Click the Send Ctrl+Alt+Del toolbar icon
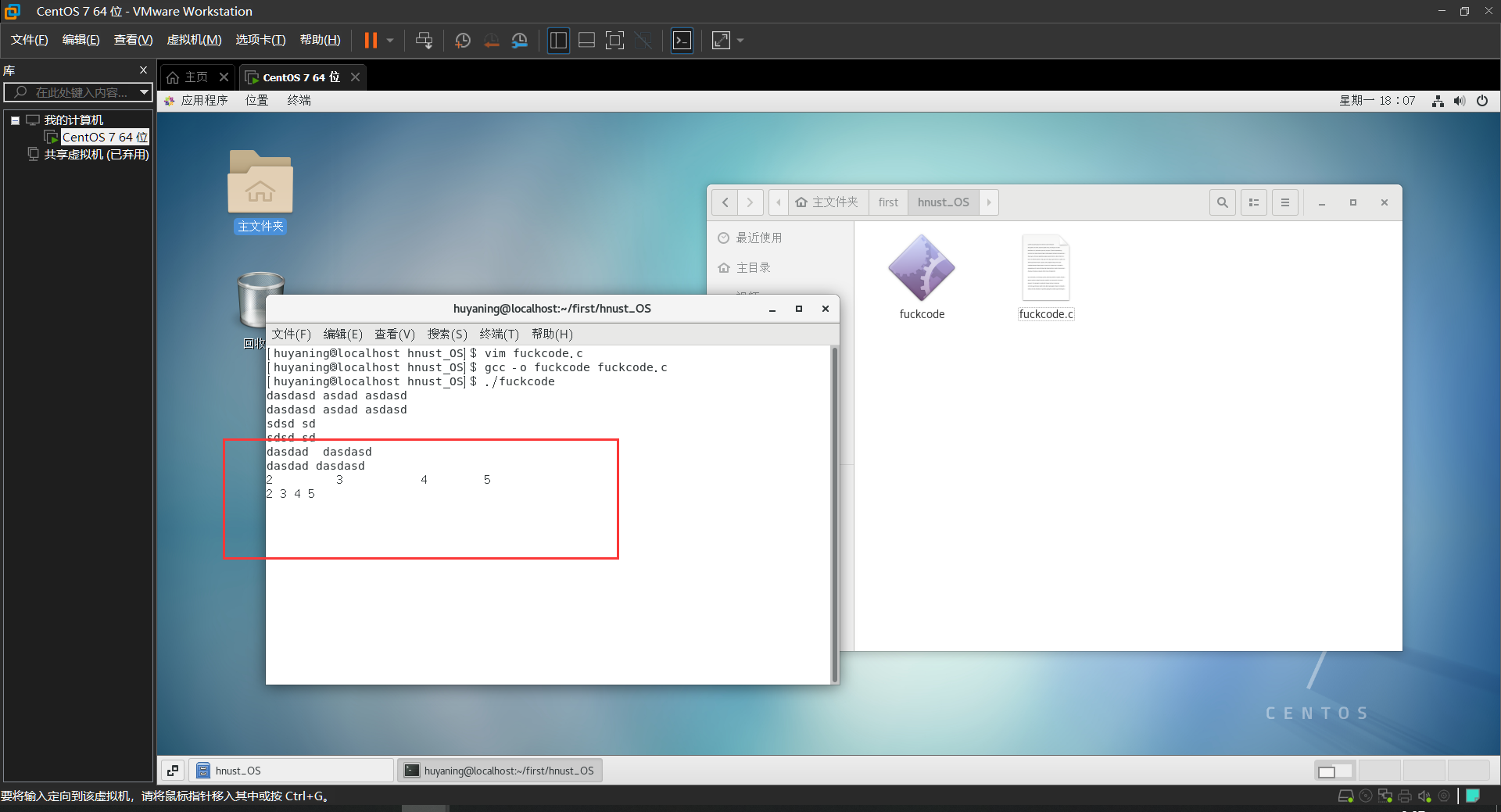Screen dimensions: 1501x812 pos(424,40)
